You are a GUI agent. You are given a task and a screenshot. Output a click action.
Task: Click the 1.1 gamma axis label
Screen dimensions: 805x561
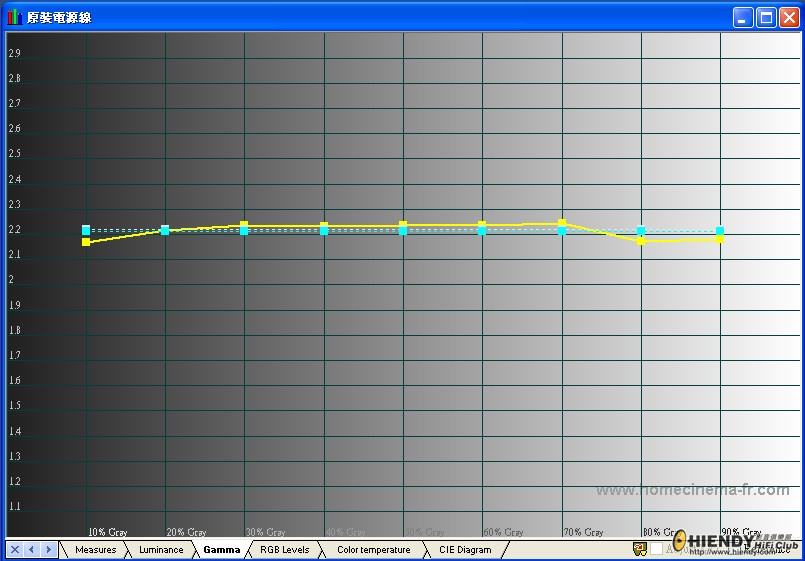click(x=14, y=506)
